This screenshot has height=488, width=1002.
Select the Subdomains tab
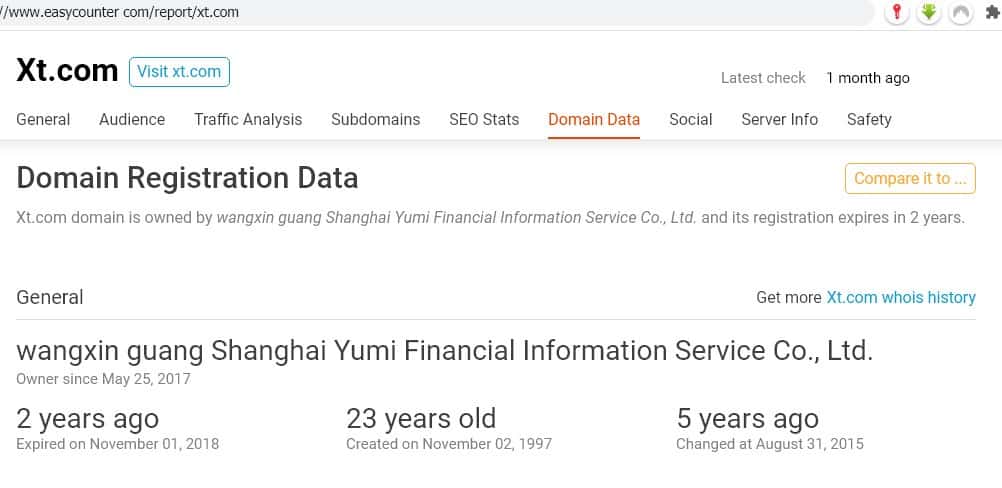coord(375,119)
